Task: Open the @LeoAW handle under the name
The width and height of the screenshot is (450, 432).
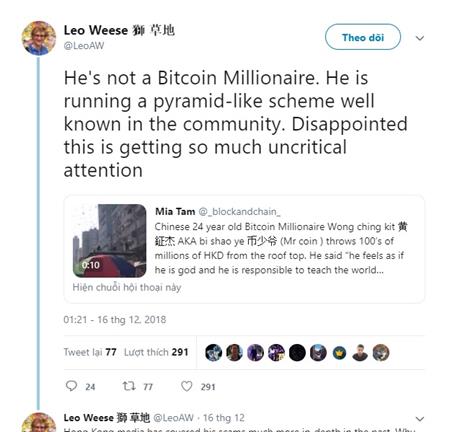Action: 84,46
